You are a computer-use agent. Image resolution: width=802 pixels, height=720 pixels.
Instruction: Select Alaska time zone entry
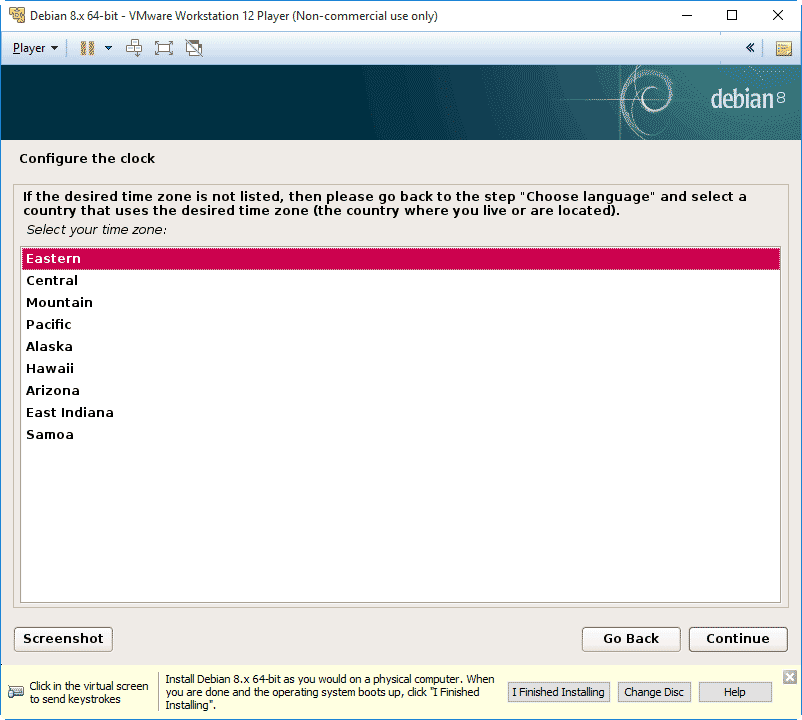49,347
